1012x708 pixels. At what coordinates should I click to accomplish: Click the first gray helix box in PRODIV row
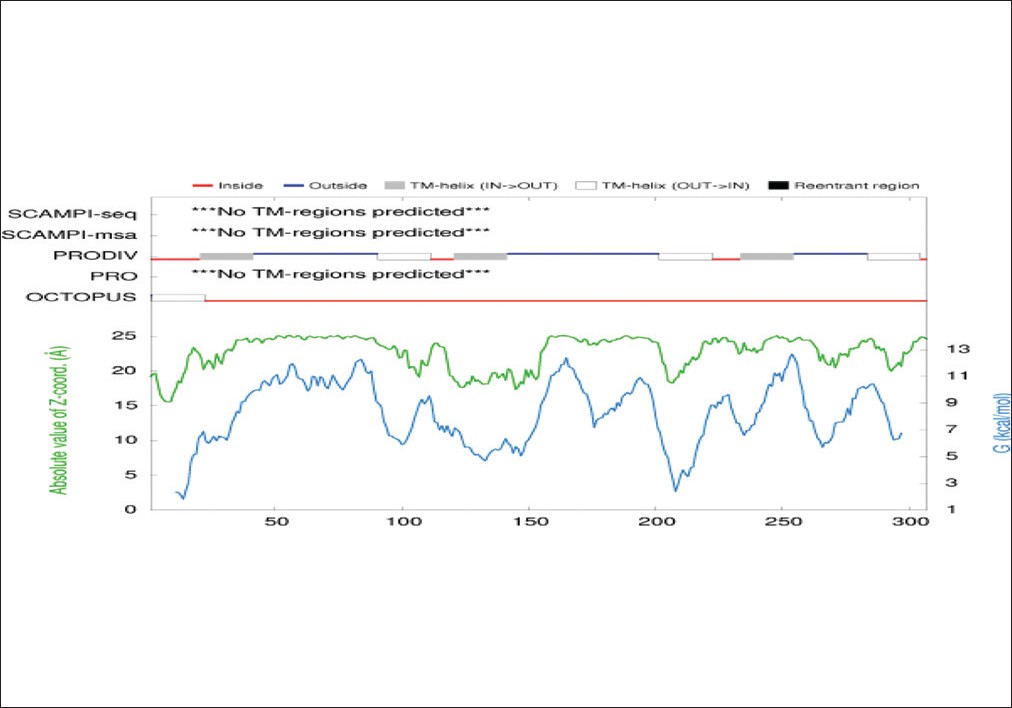tap(226, 257)
